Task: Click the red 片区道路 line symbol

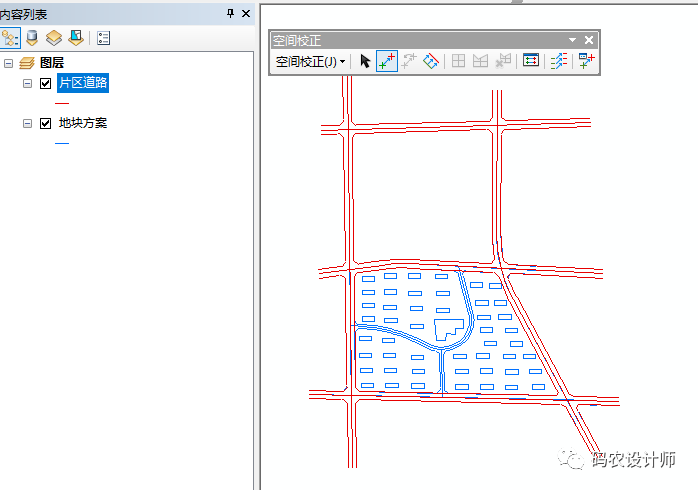Action: coord(62,103)
